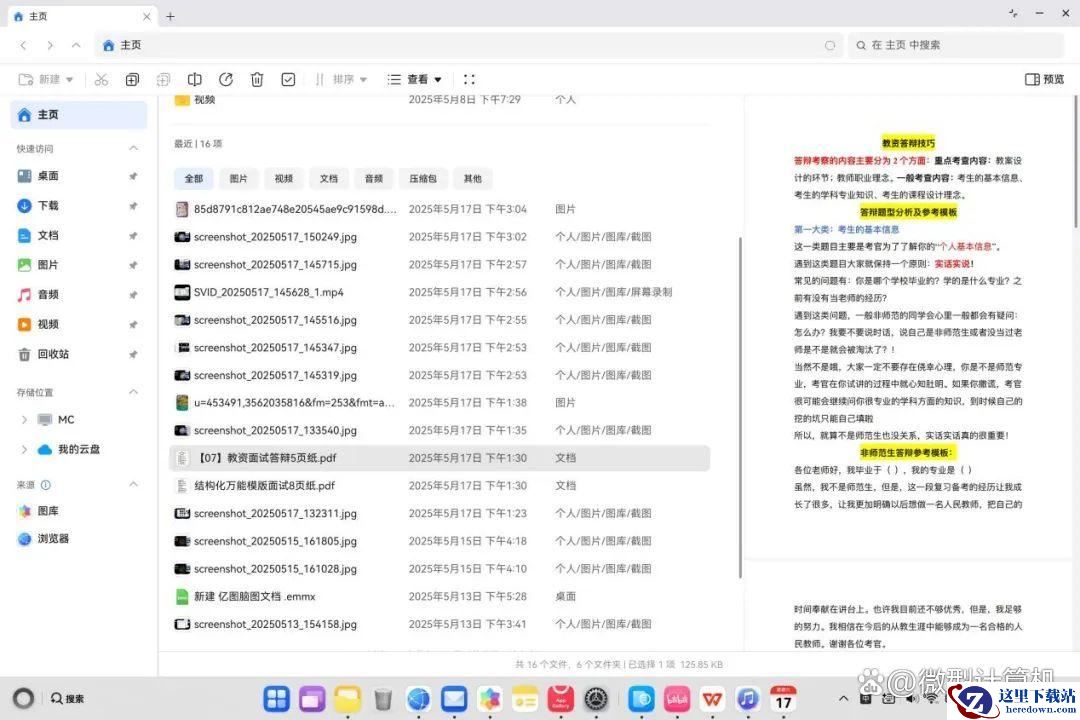The image size is (1080, 720).
Task: Click the refresh icon in the address bar
Action: (x=830, y=45)
